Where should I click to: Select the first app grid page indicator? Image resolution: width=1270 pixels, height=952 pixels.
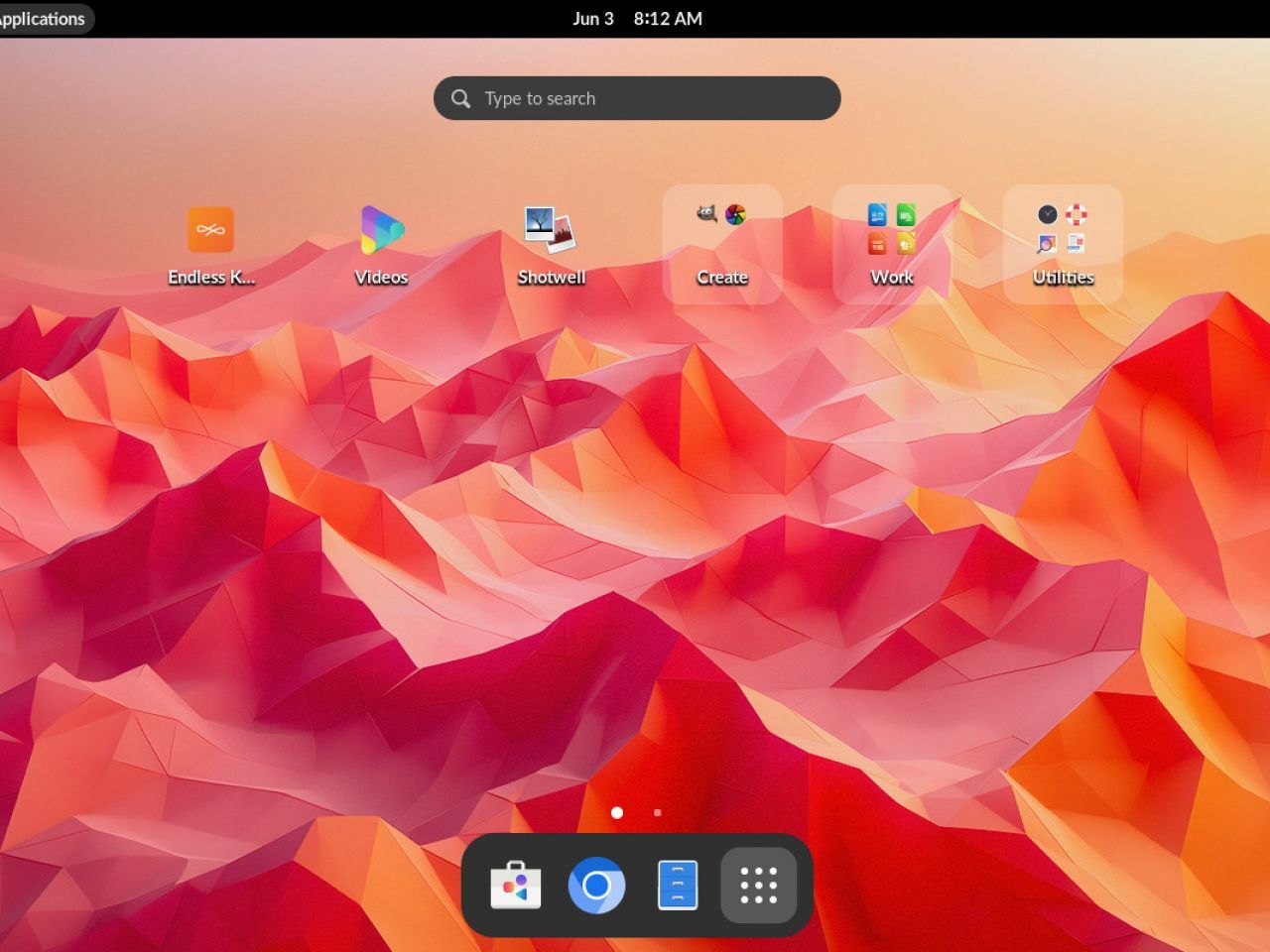tap(617, 813)
